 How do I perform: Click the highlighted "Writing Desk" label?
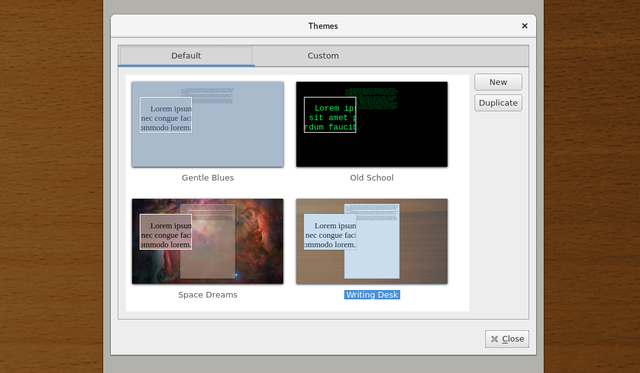pos(372,295)
